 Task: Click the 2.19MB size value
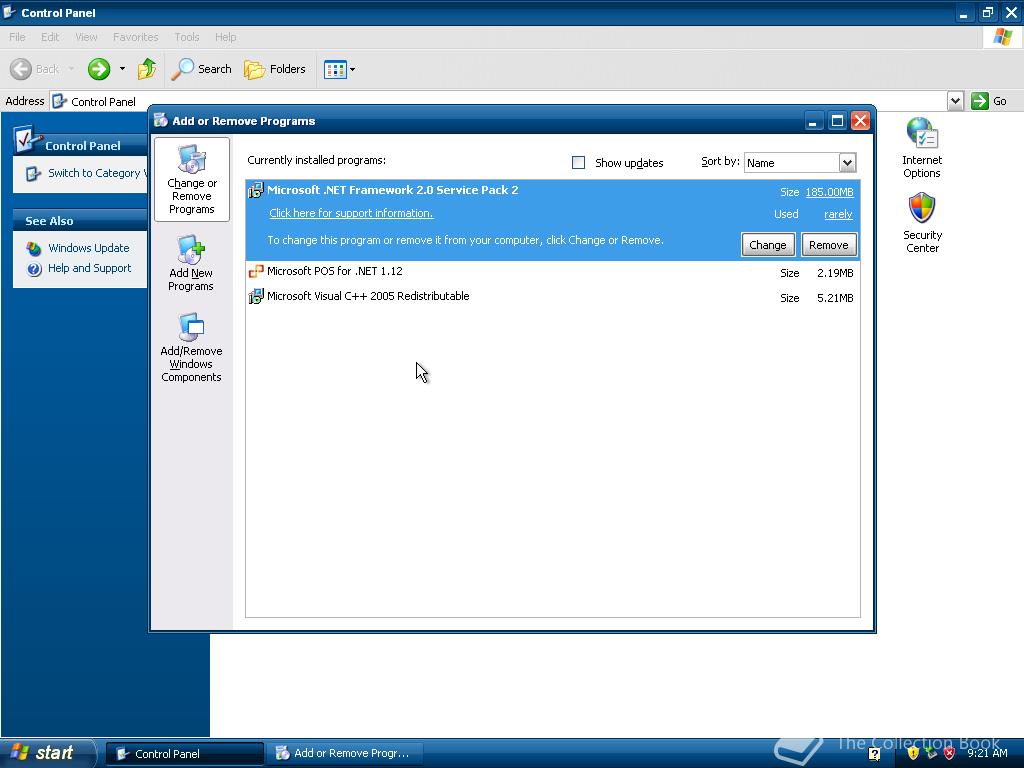(x=835, y=273)
